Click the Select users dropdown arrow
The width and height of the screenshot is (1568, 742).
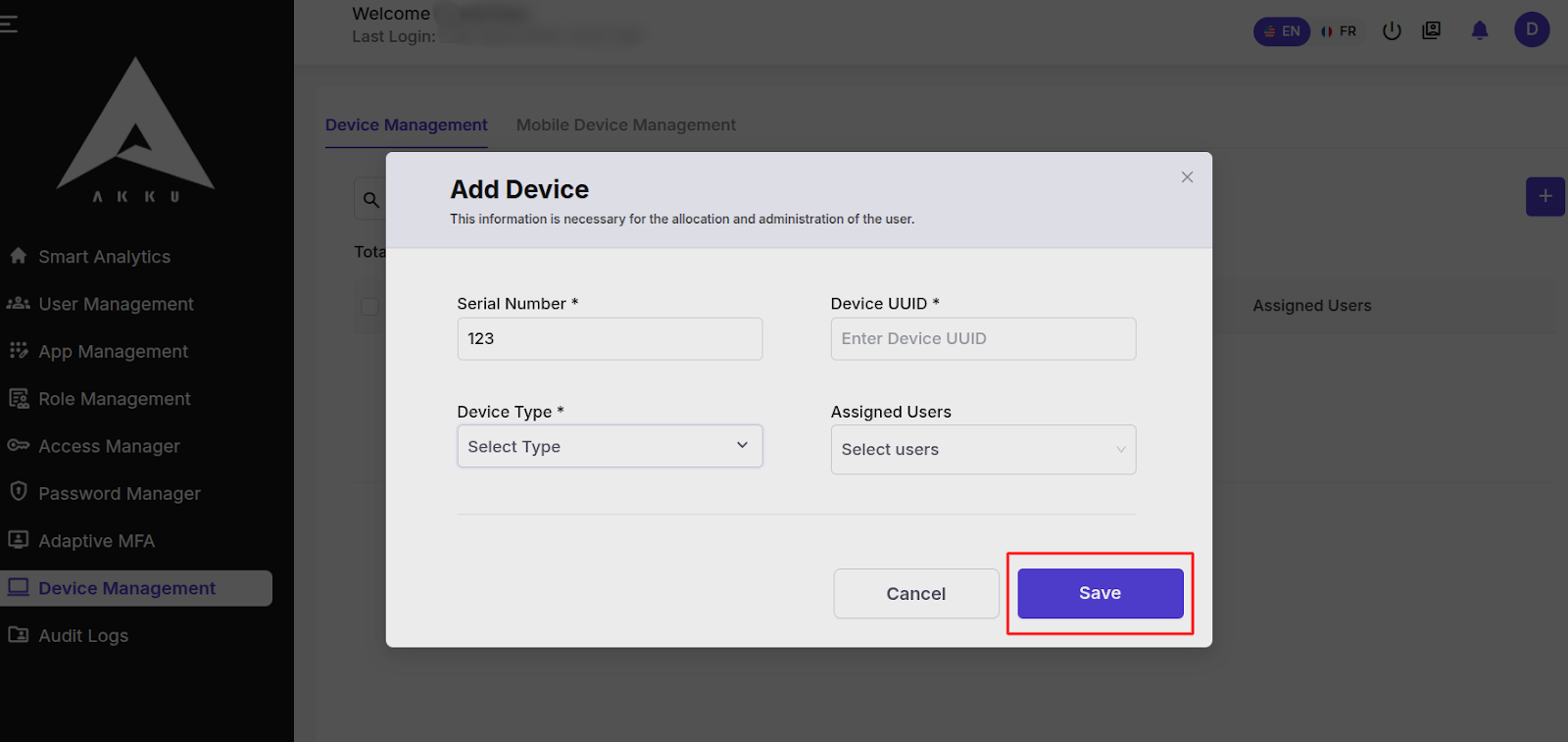[x=1120, y=450]
